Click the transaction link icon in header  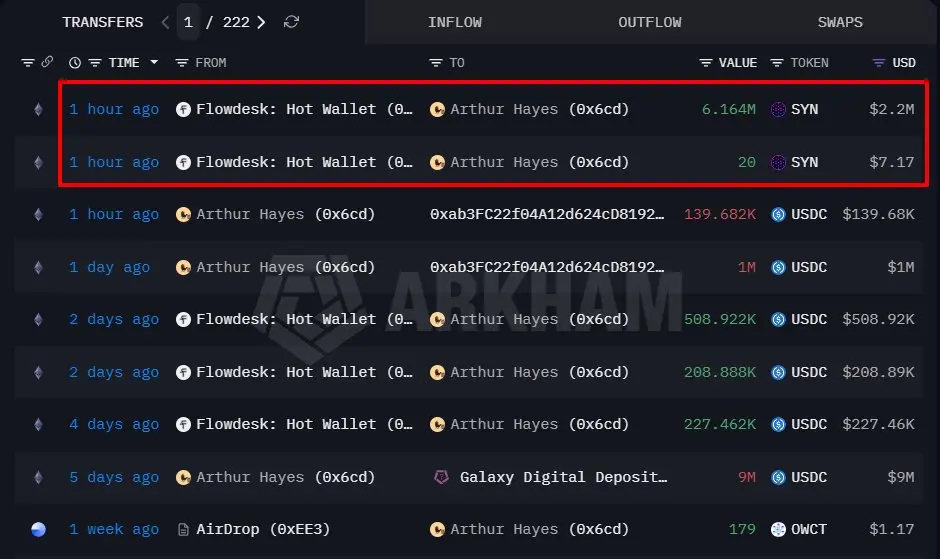(x=47, y=62)
